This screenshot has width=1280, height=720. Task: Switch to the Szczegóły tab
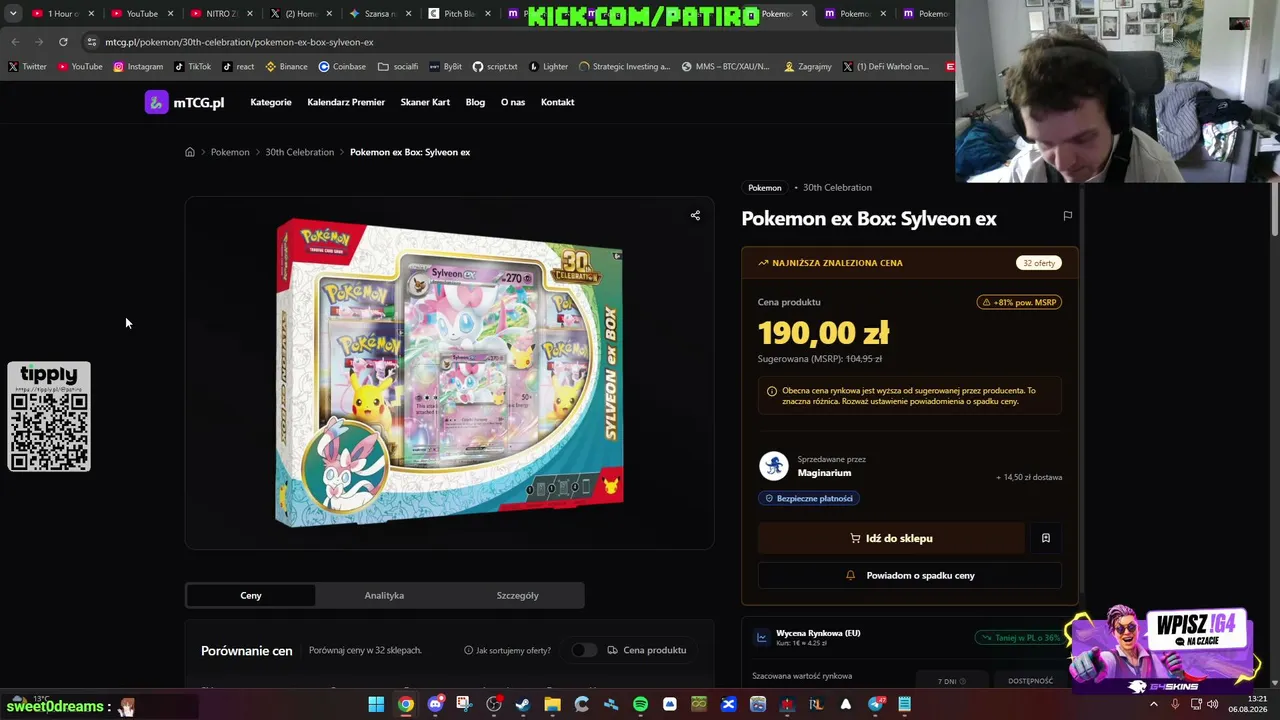pos(518,596)
